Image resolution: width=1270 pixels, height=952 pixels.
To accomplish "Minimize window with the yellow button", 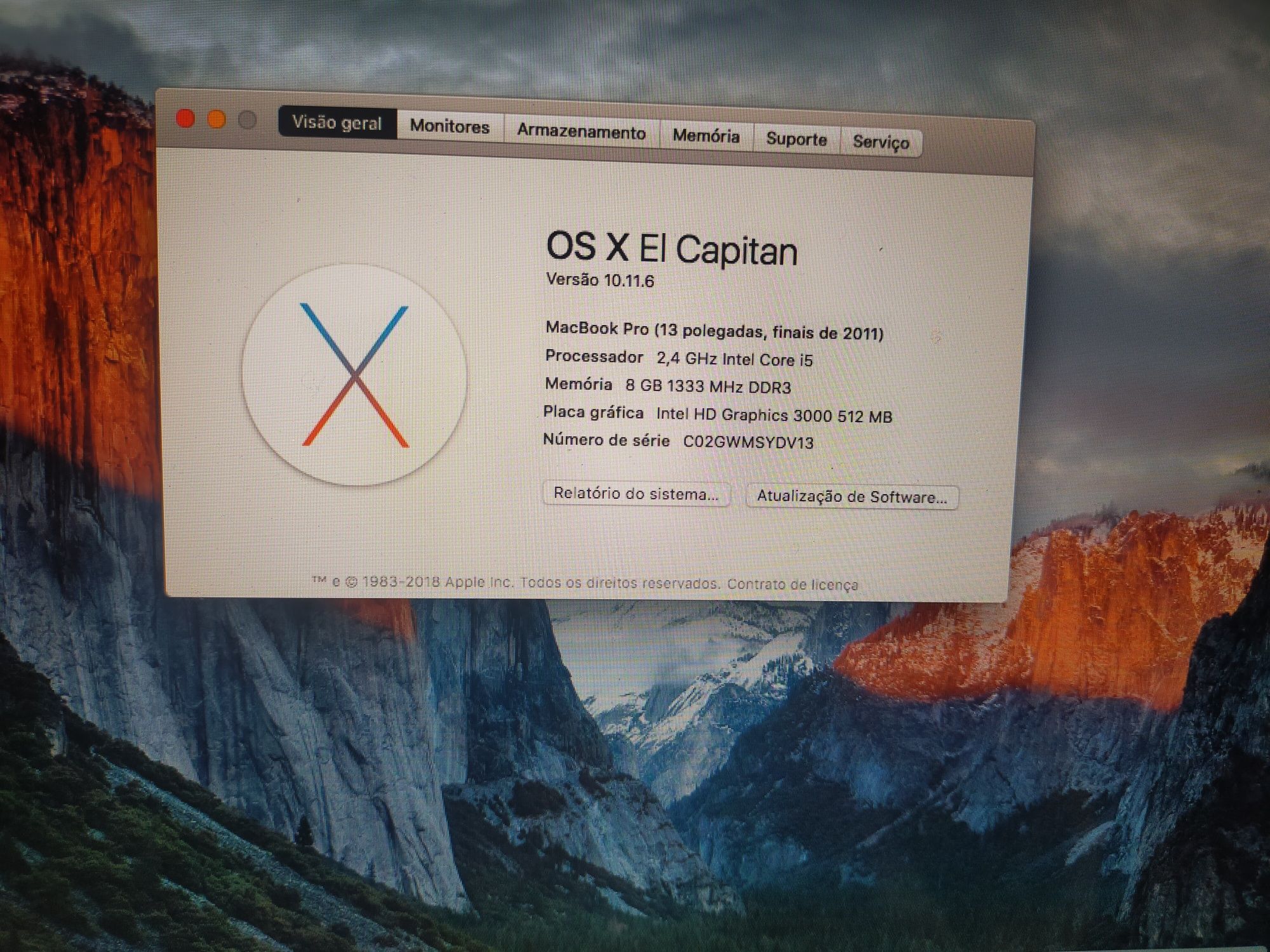I will (x=216, y=119).
